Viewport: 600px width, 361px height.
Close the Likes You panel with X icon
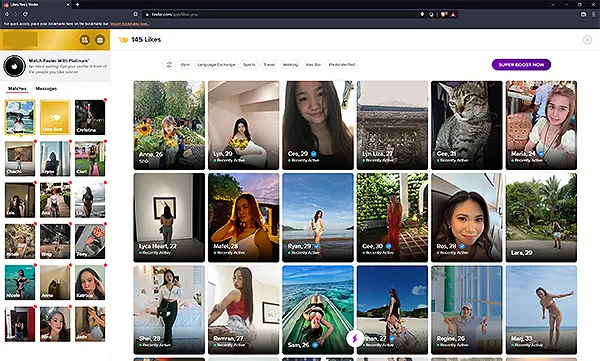587,39
